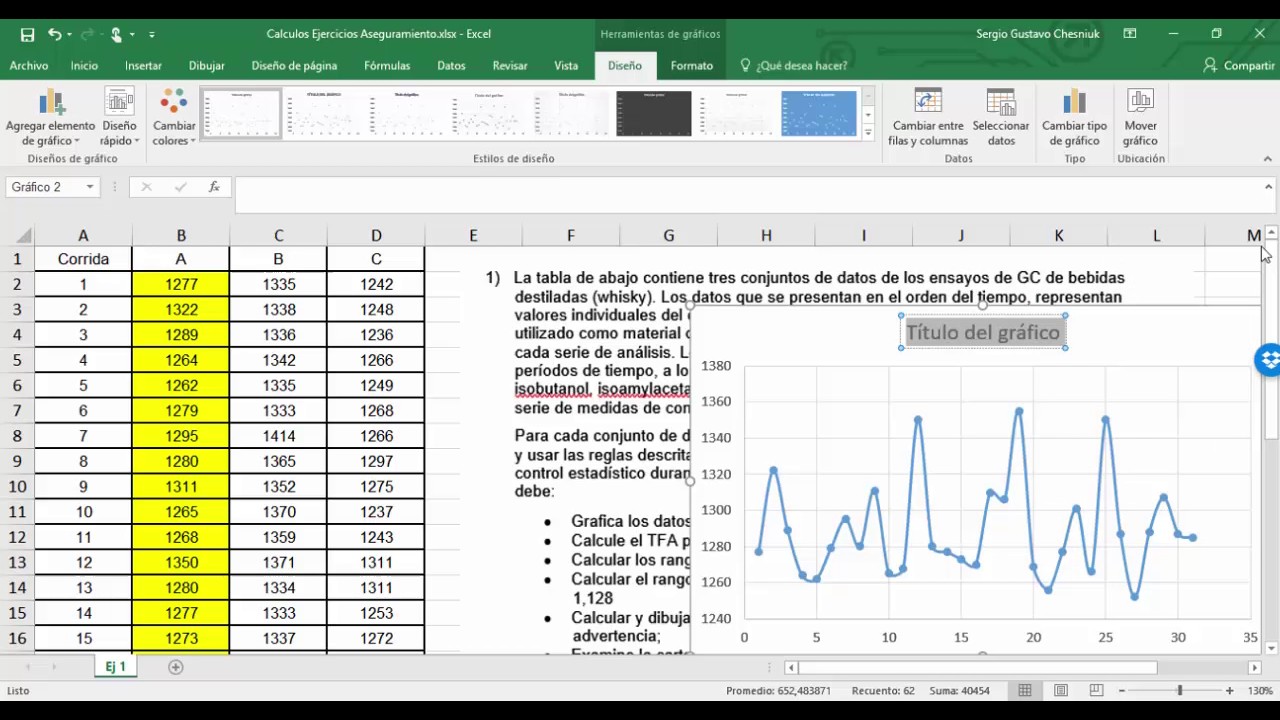This screenshot has width=1280, height=720.
Task: Click cell containing 1350 in column A data
Action: [x=181, y=562]
